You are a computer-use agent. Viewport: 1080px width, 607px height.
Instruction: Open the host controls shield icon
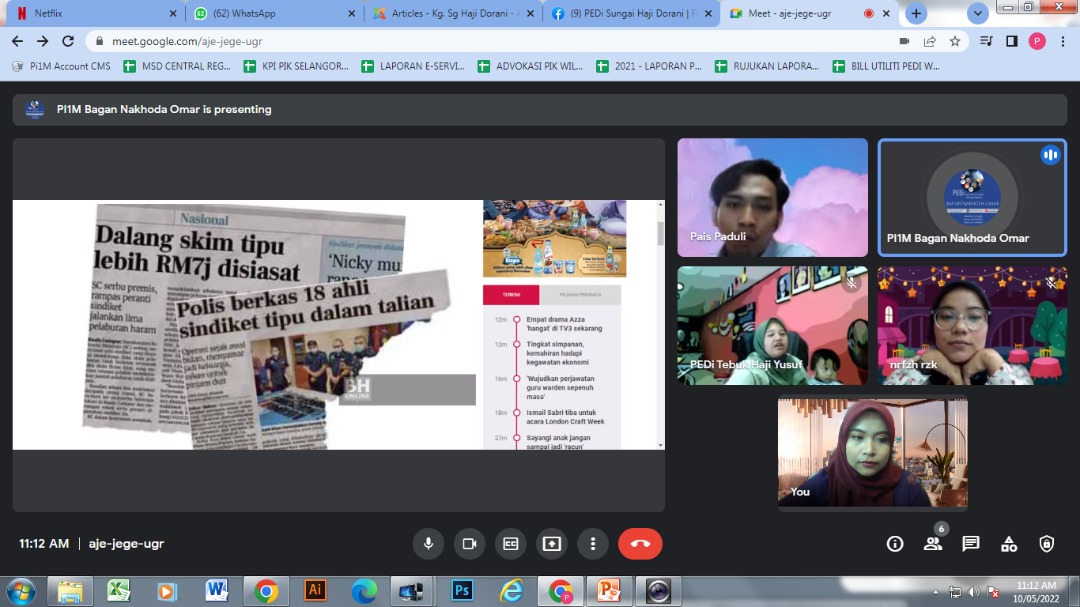pyautogui.click(x=1046, y=544)
